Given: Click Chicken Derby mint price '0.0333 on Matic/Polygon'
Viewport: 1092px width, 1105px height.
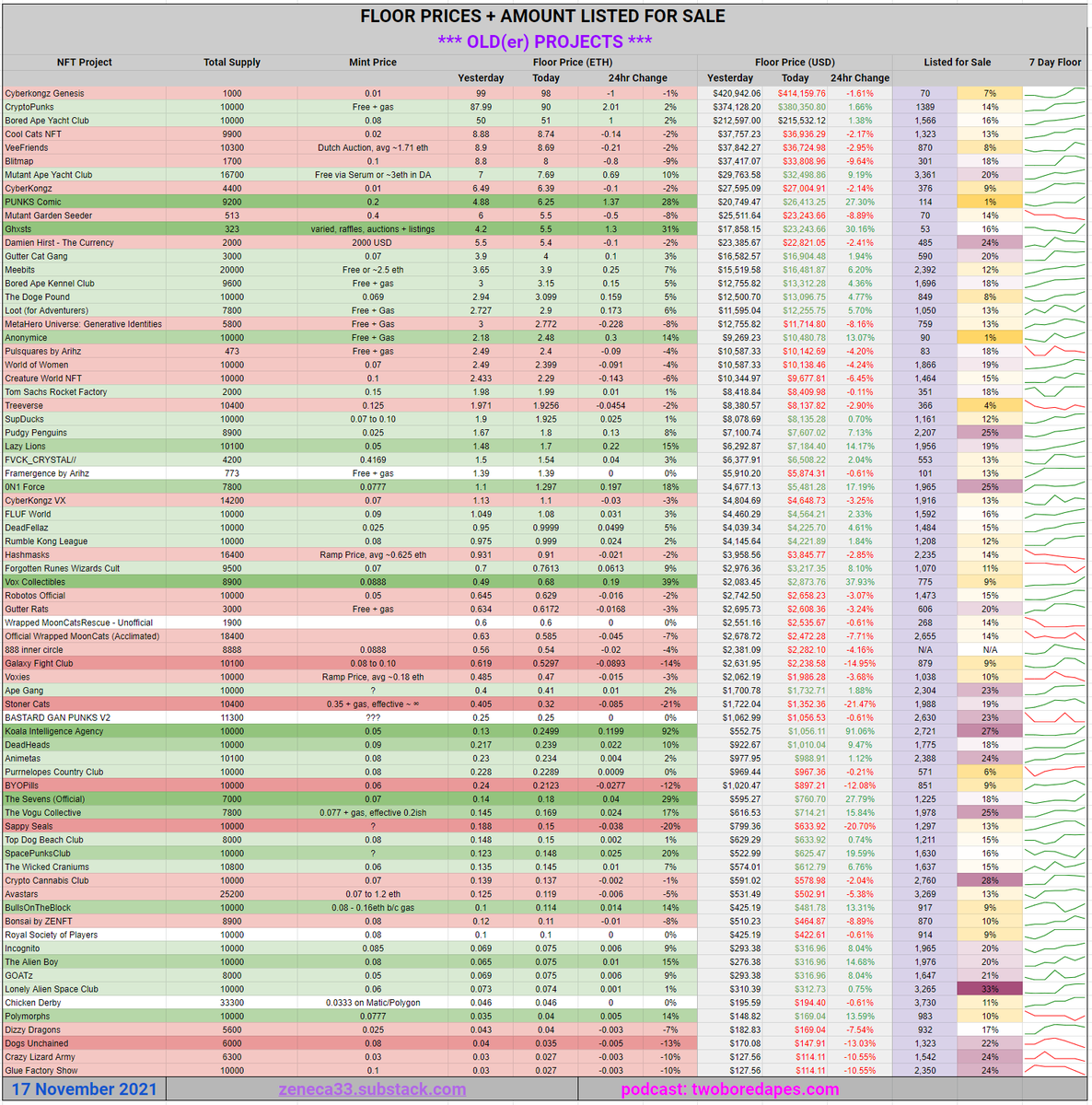Looking at the screenshot, I should click(x=373, y=1002).
